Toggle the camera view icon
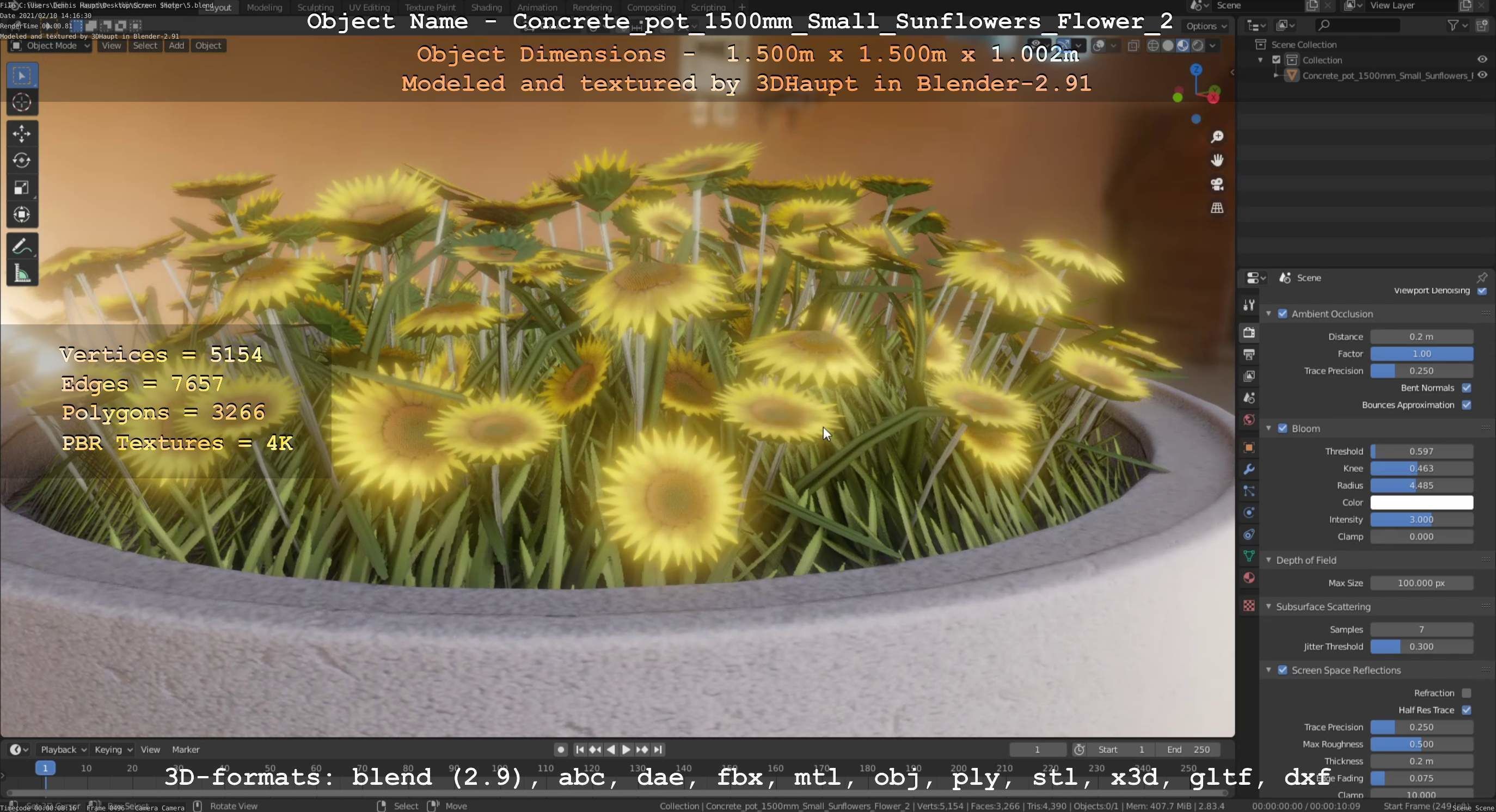Screen dimensions: 1496x812 click(1217, 184)
